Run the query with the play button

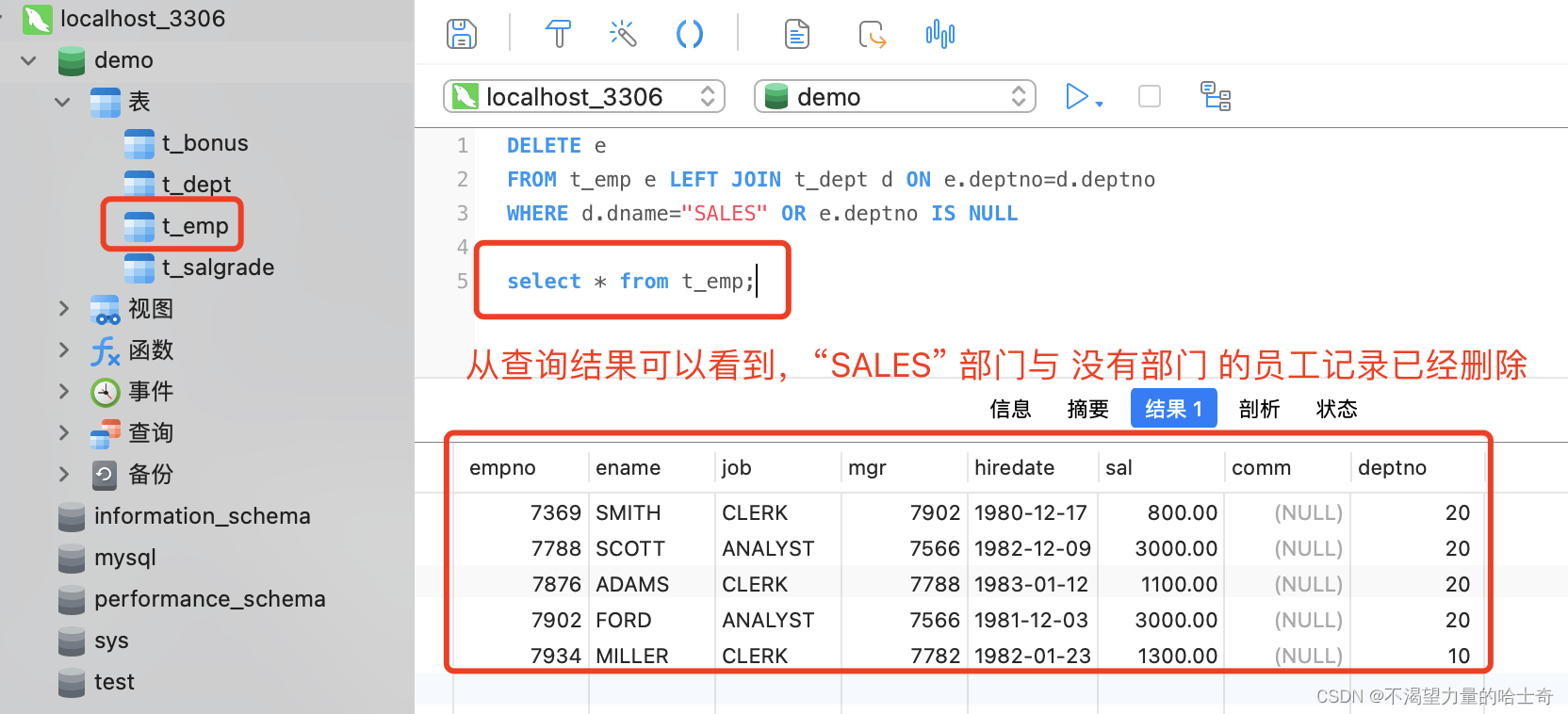(x=1076, y=96)
